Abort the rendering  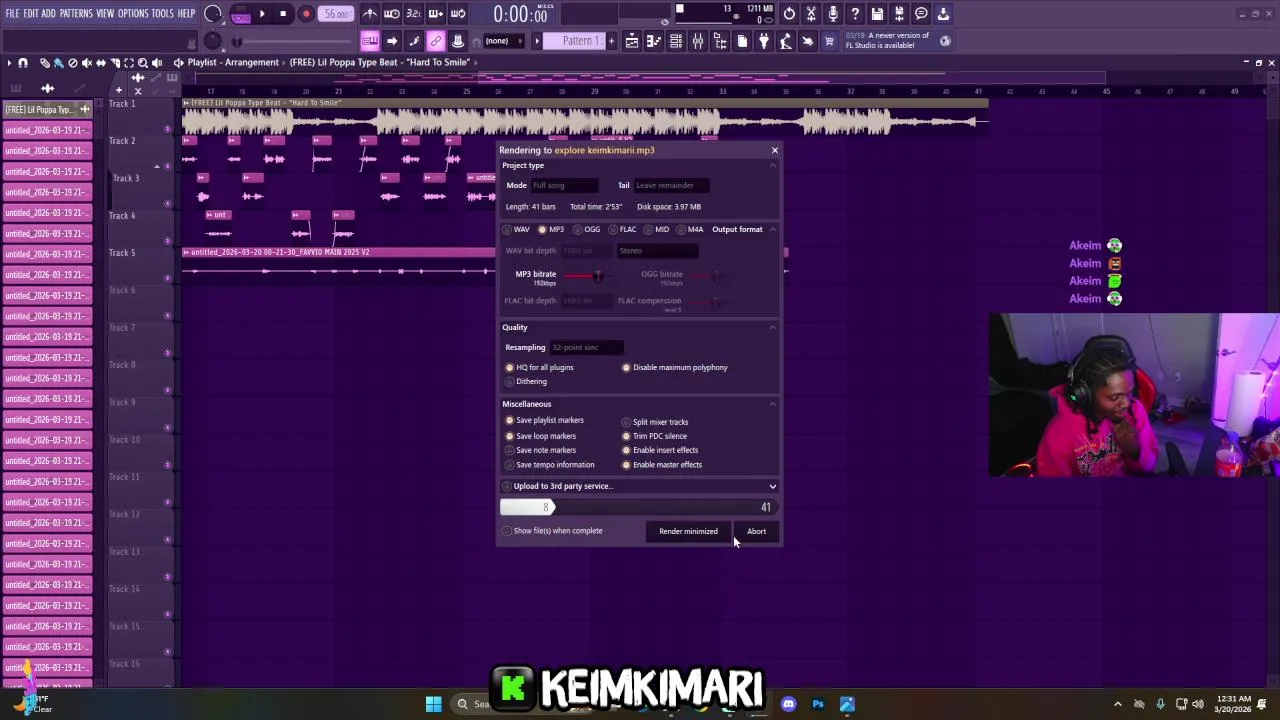tap(756, 532)
